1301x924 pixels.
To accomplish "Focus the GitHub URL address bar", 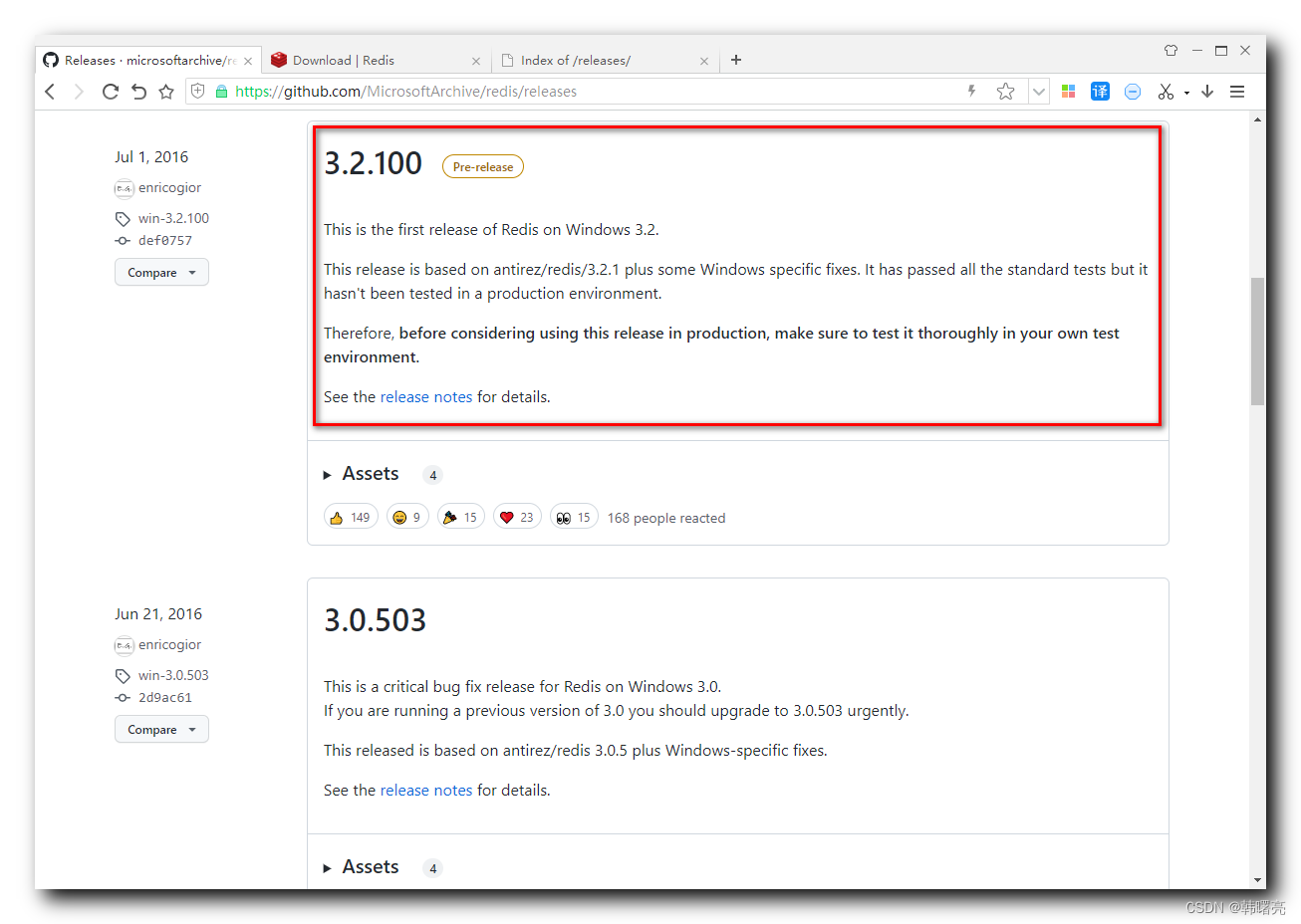I will point(598,92).
